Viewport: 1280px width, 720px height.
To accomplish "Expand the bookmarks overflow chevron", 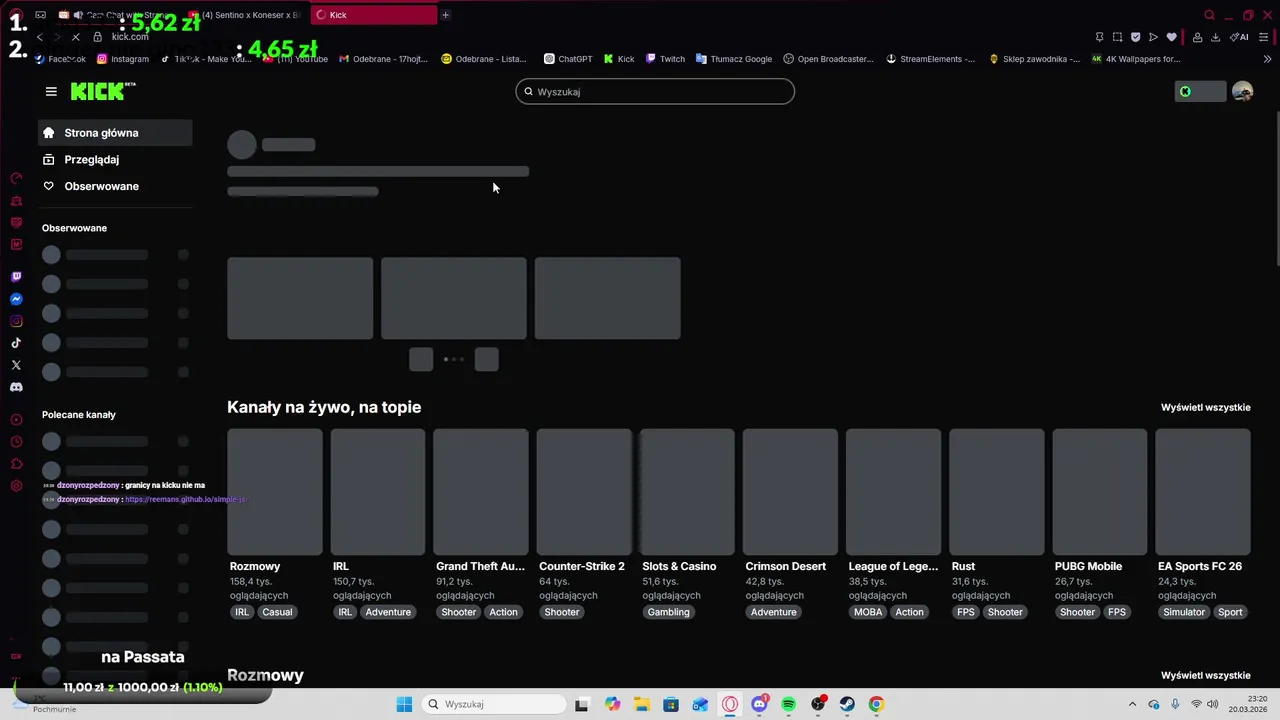I will pyautogui.click(x=1268, y=59).
